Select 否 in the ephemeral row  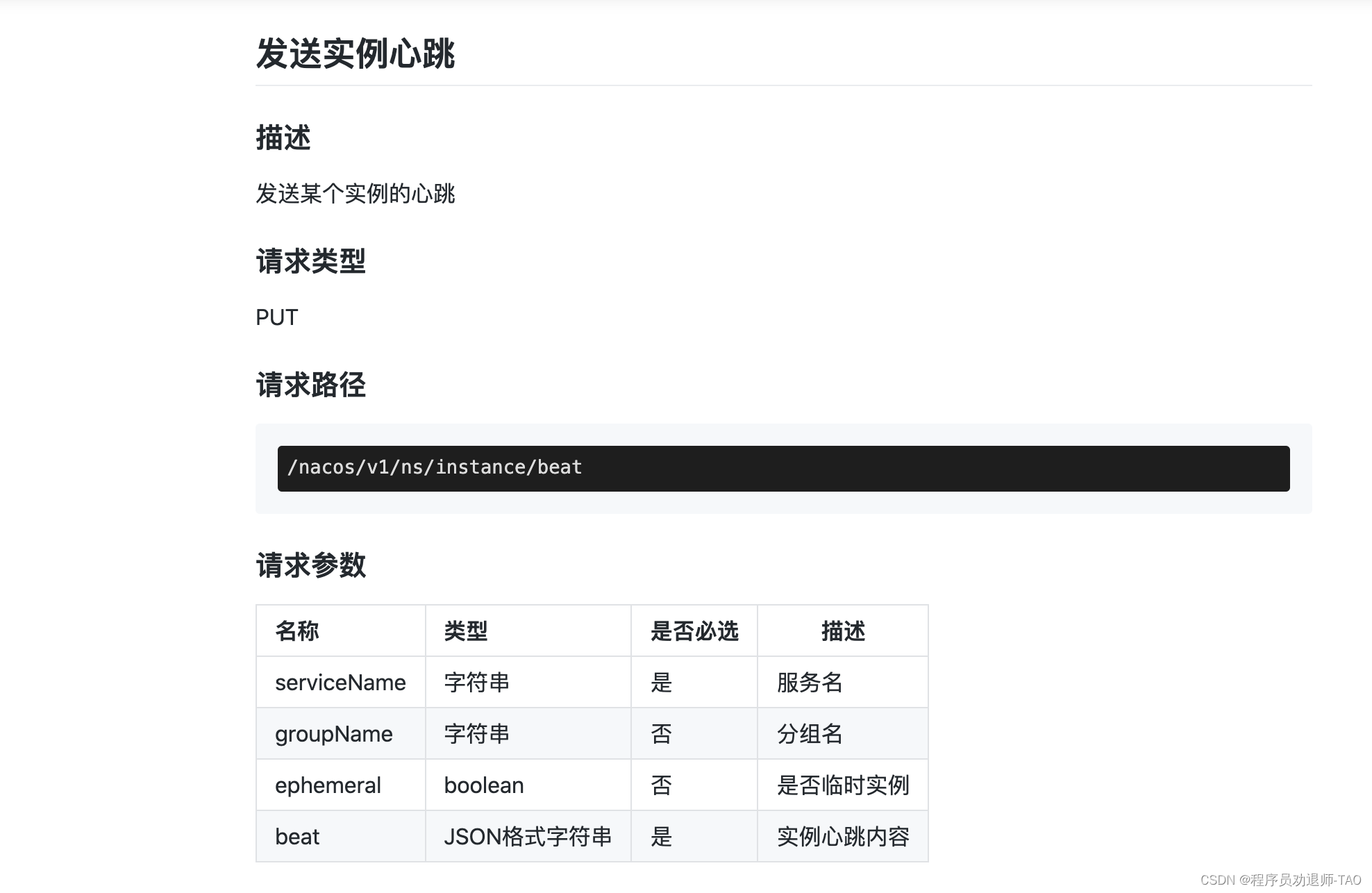point(694,785)
